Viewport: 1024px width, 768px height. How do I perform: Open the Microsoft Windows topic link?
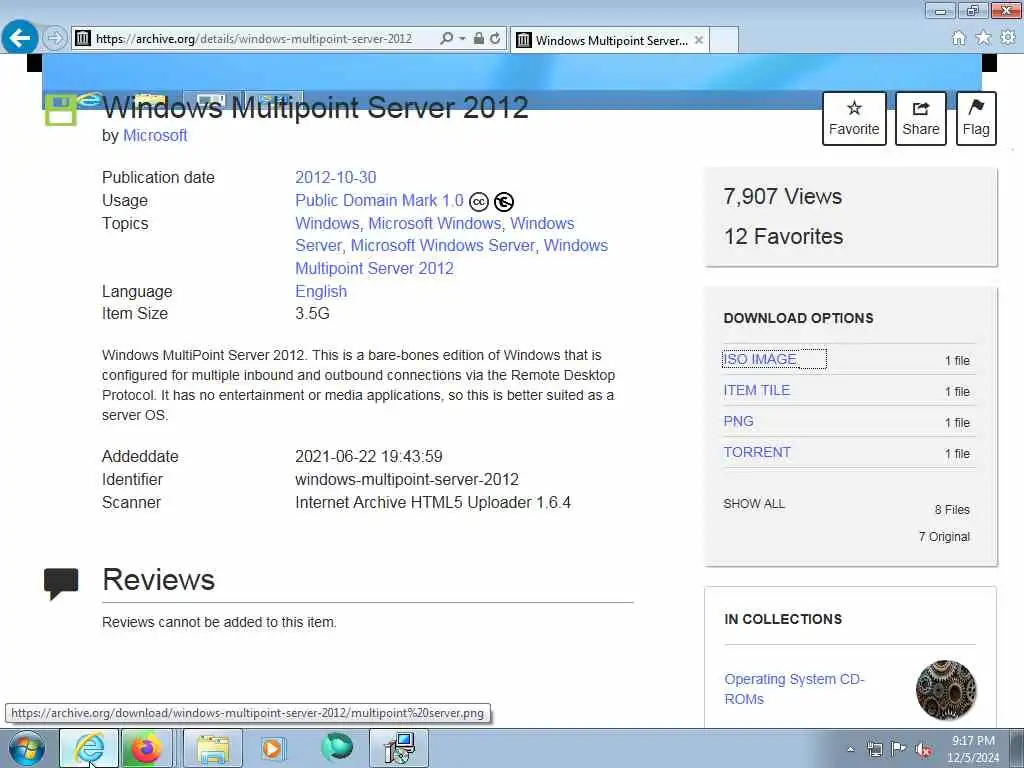pos(435,223)
